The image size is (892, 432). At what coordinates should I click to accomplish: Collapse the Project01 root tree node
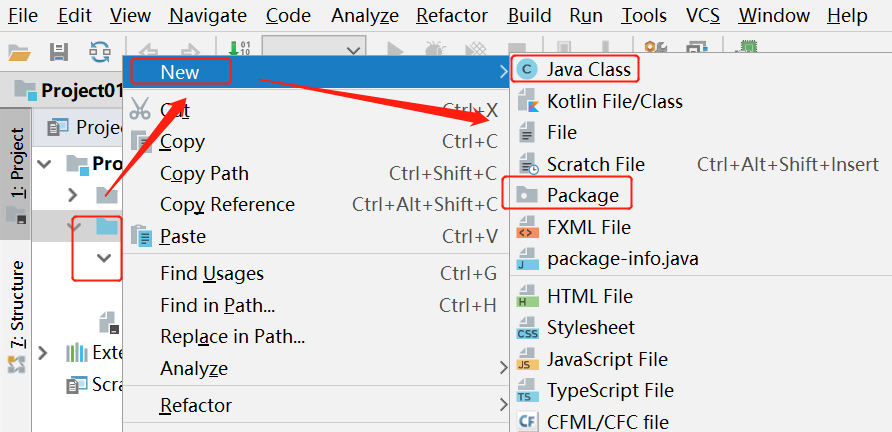pyautogui.click(x=43, y=162)
